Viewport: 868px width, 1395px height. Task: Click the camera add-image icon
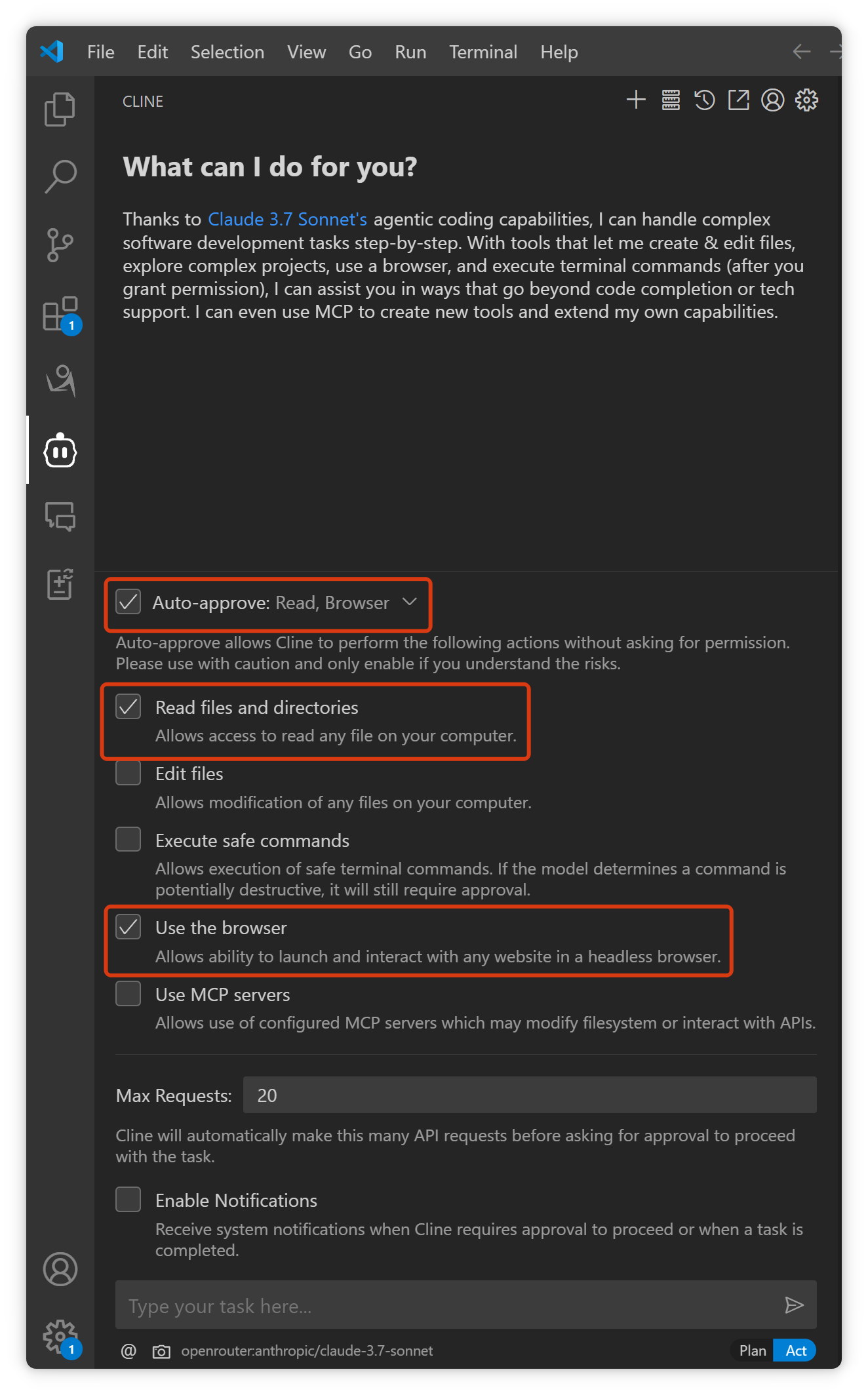click(x=161, y=1351)
